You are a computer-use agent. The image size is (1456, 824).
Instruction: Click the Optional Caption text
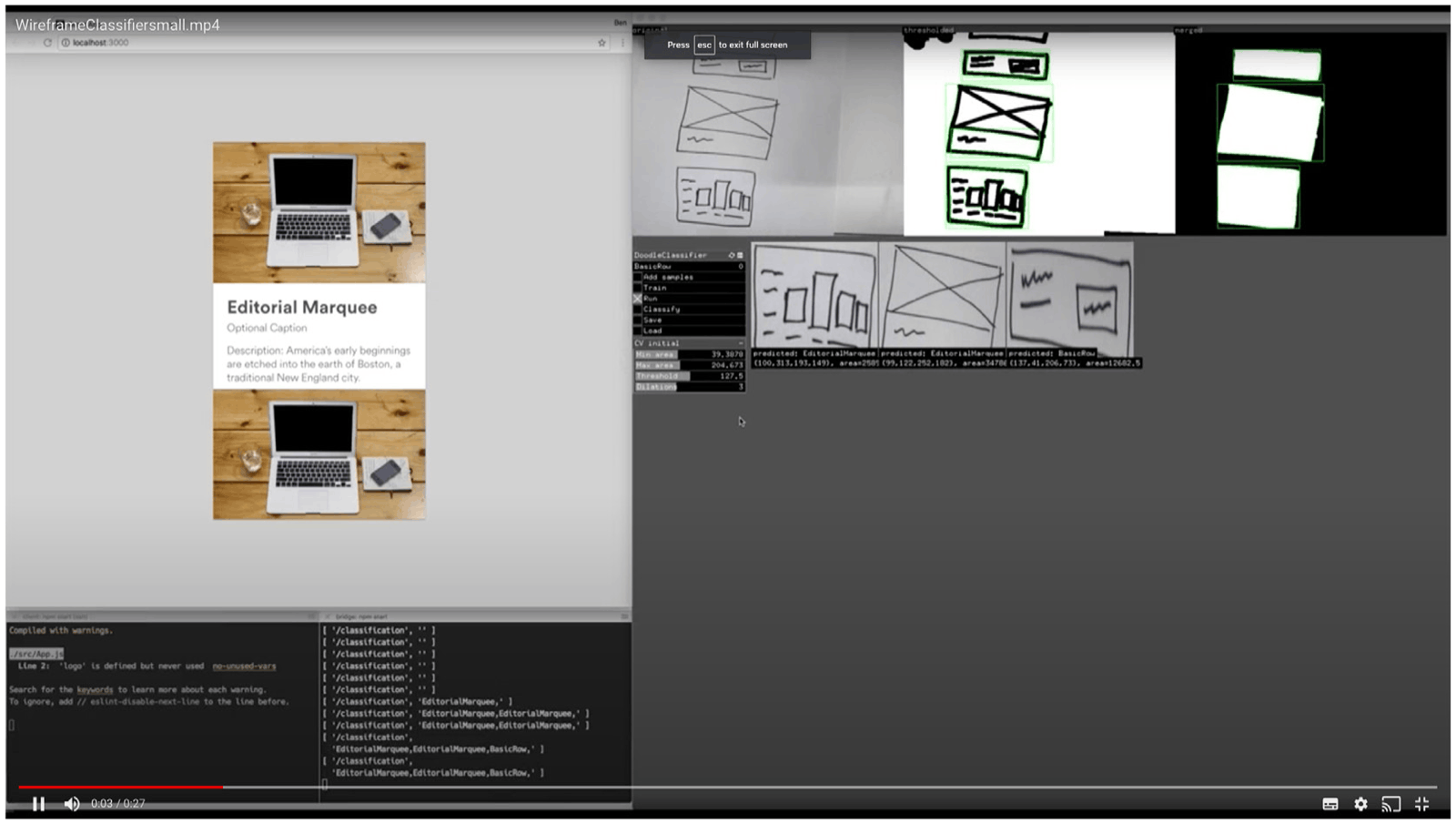[x=267, y=328]
